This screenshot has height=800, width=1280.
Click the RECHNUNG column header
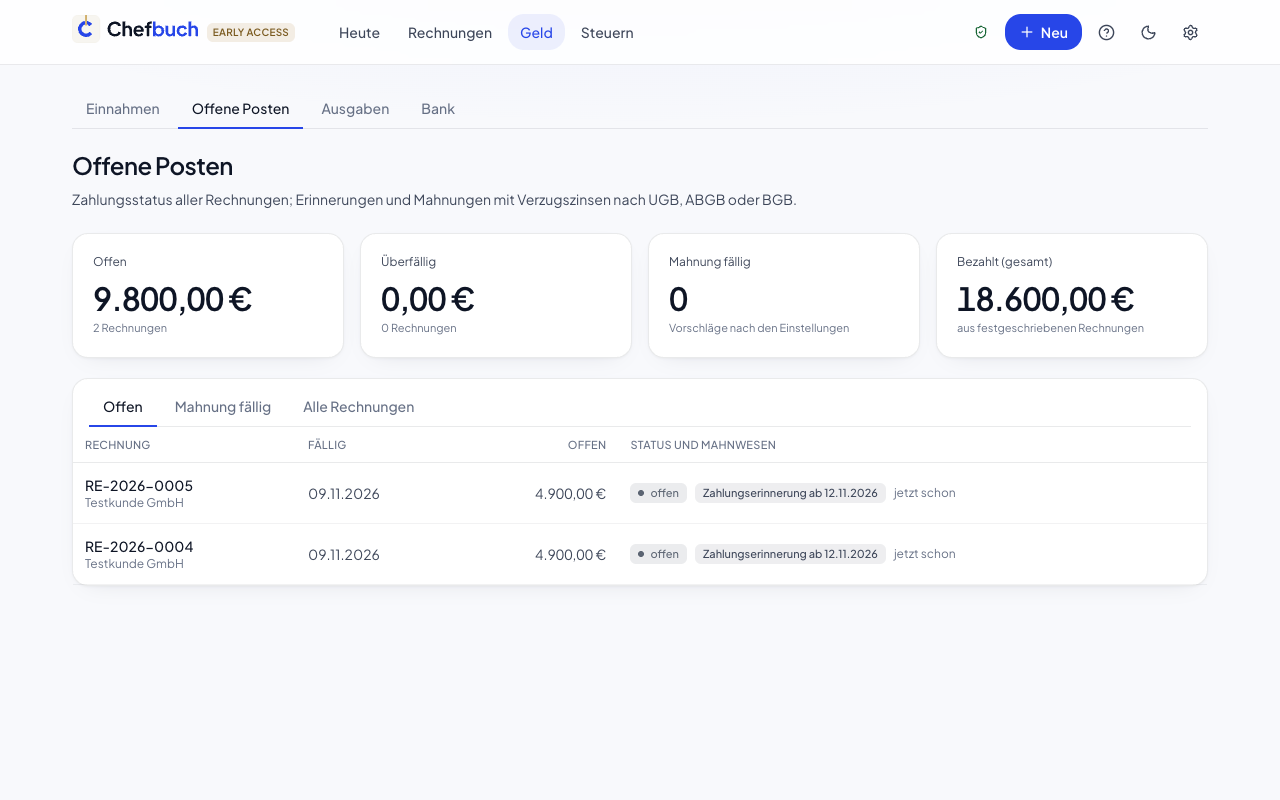coord(118,445)
